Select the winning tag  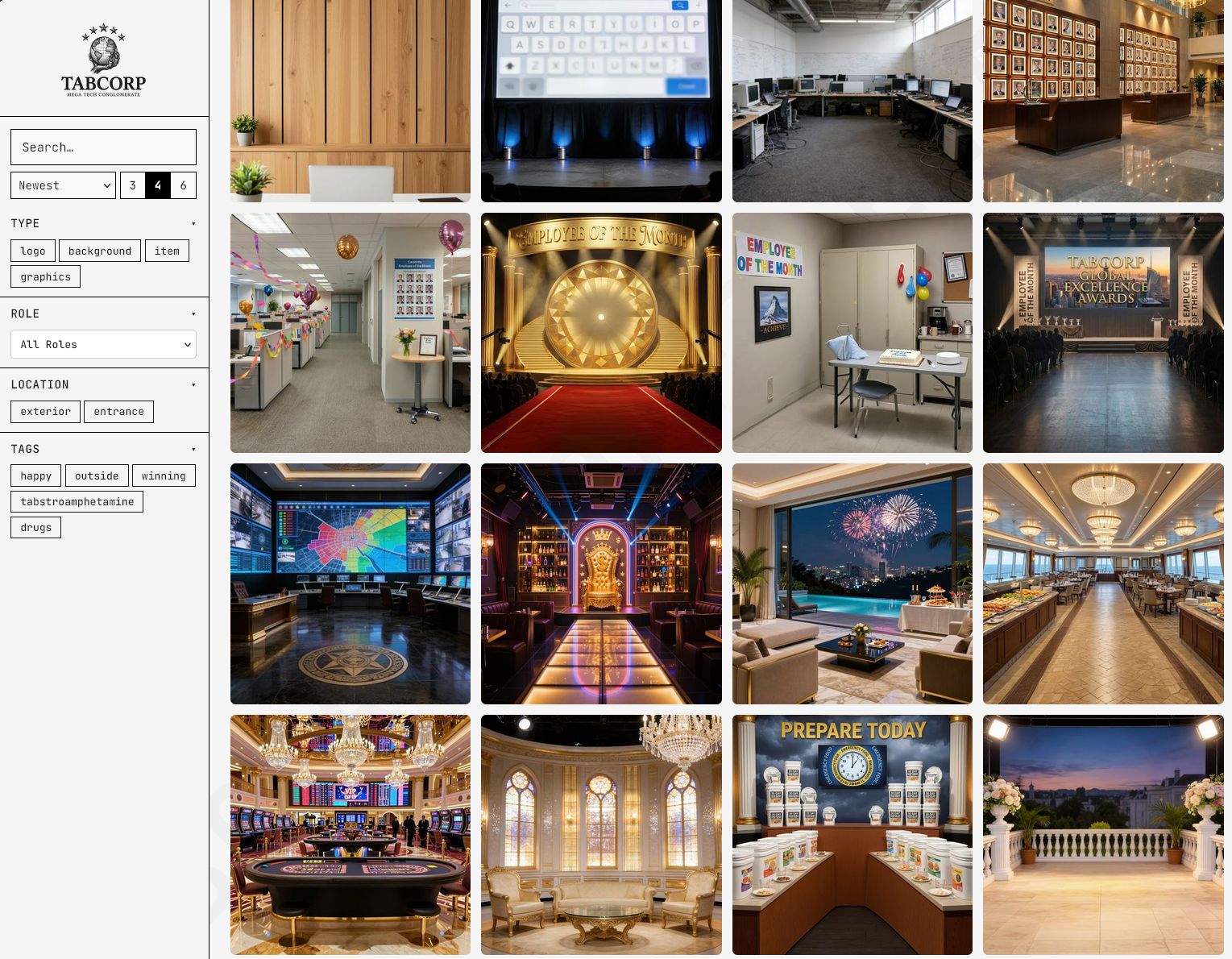pos(164,475)
